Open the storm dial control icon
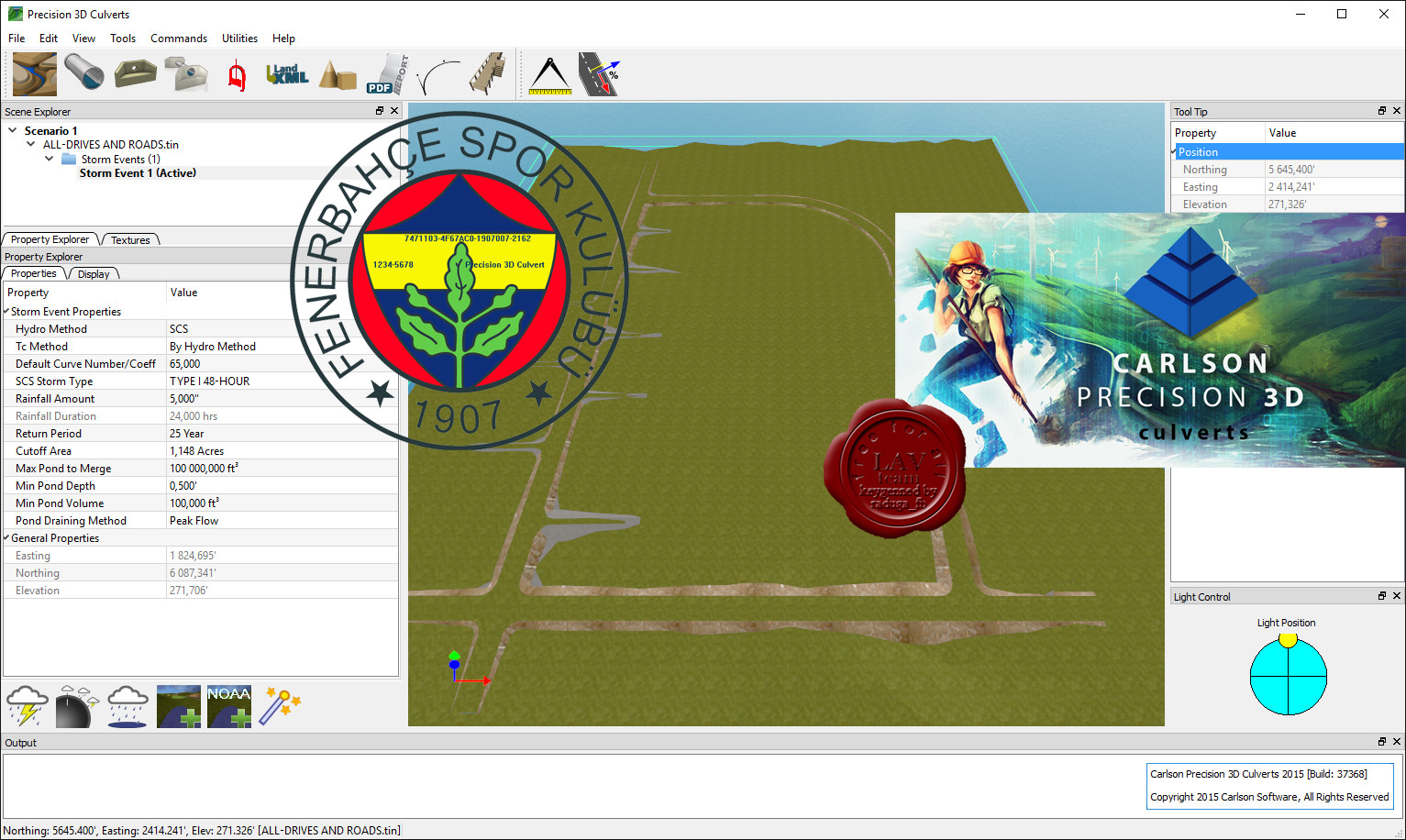Viewport: 1406px width, 840px height. (77, 706)
